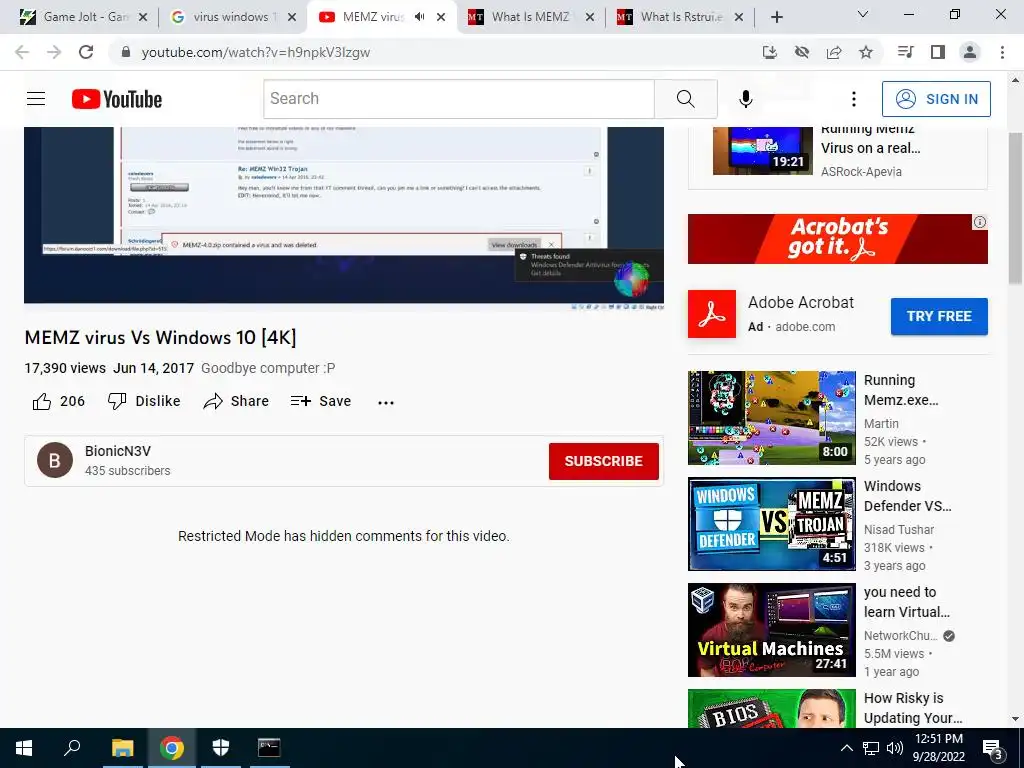The width and height of the screenshot is (1024, 768).
Task: Open Windows Start menu
Action: (x=24, y=748)
